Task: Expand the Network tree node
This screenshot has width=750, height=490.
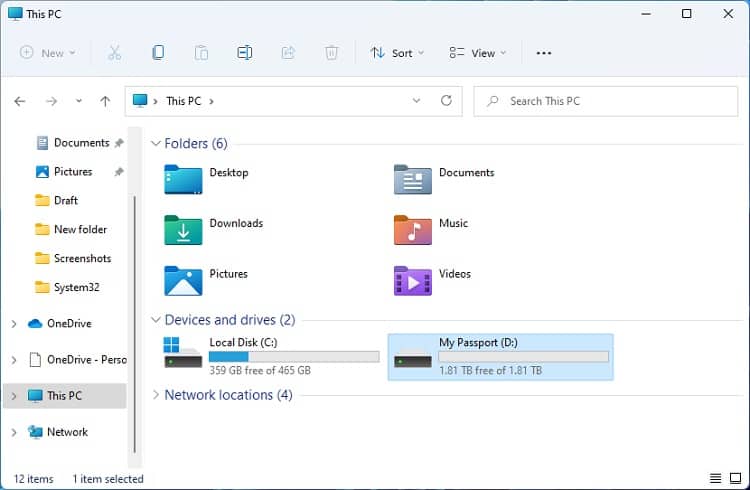Action: coord(14,432)
